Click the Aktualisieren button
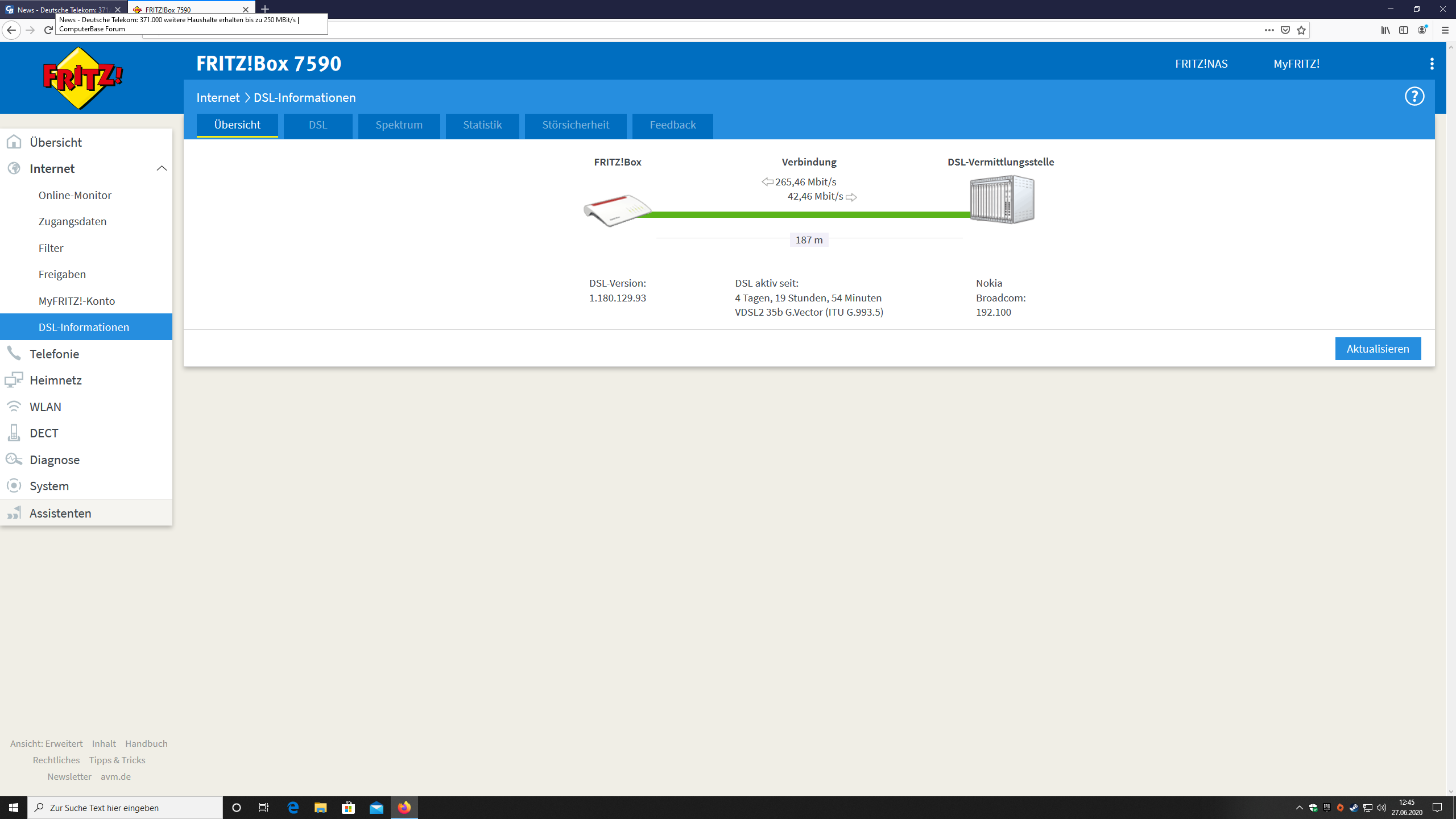The width and height of the screenshot is (1456, 819). click(1378, 348)
